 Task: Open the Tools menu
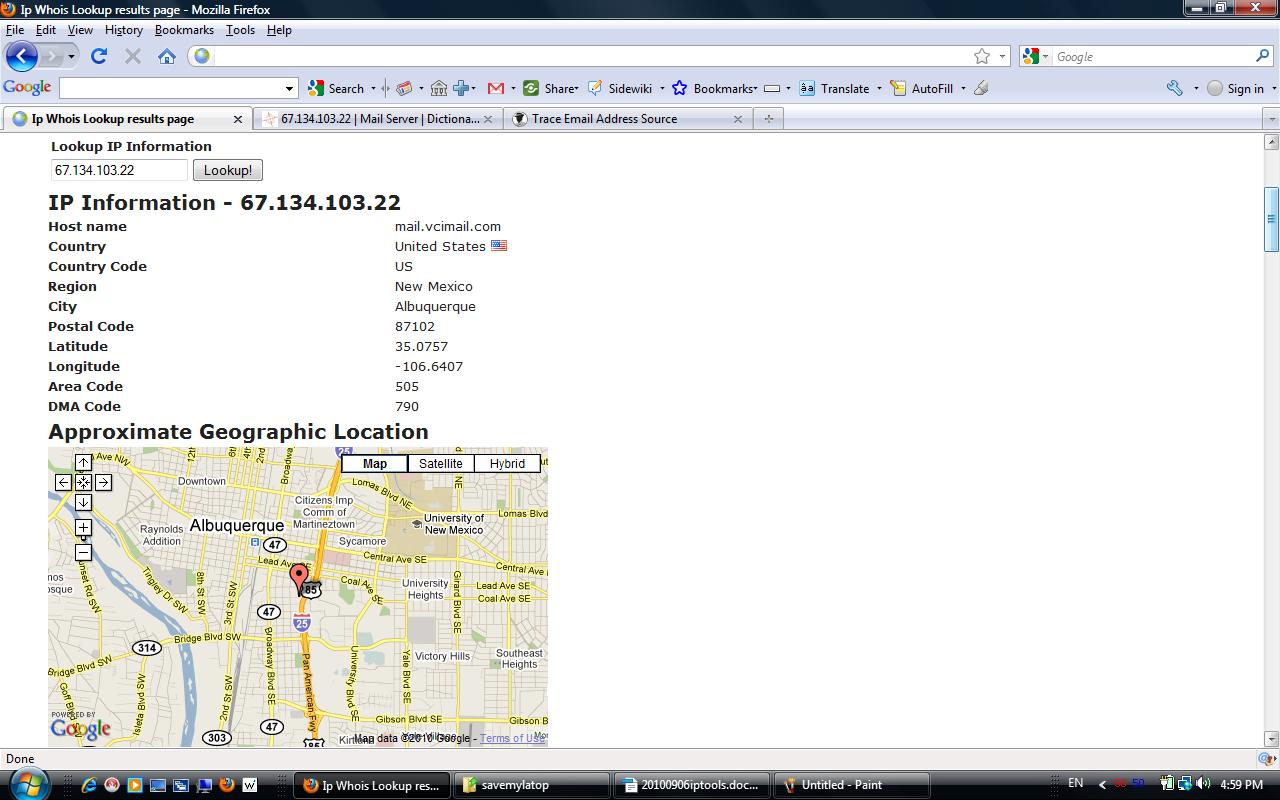coord(240,30)
